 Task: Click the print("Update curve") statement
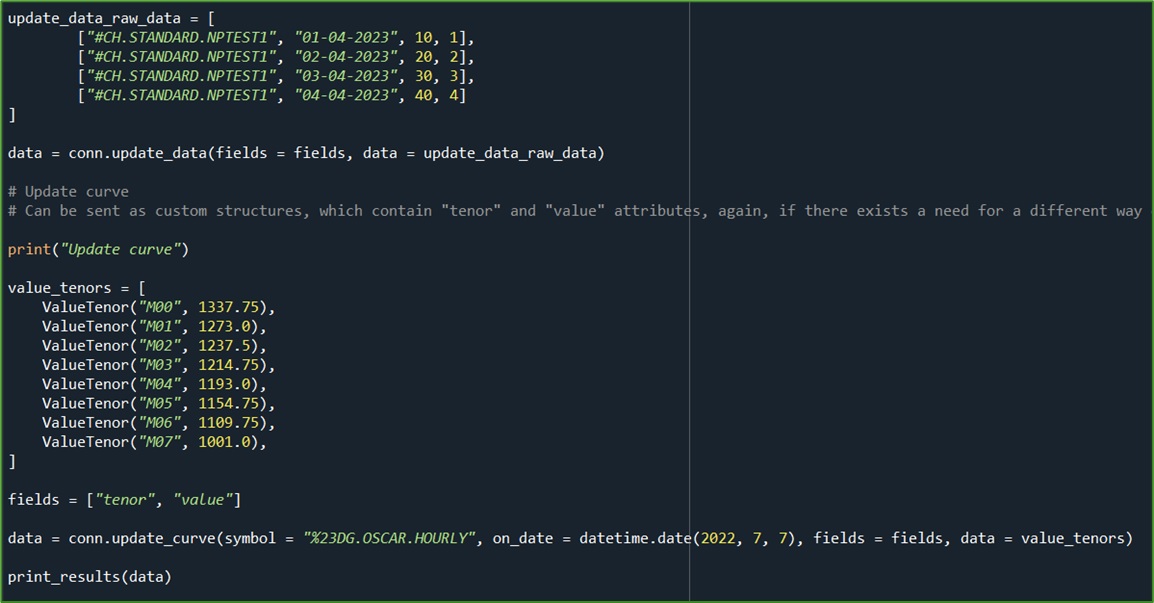pos(98,249)
